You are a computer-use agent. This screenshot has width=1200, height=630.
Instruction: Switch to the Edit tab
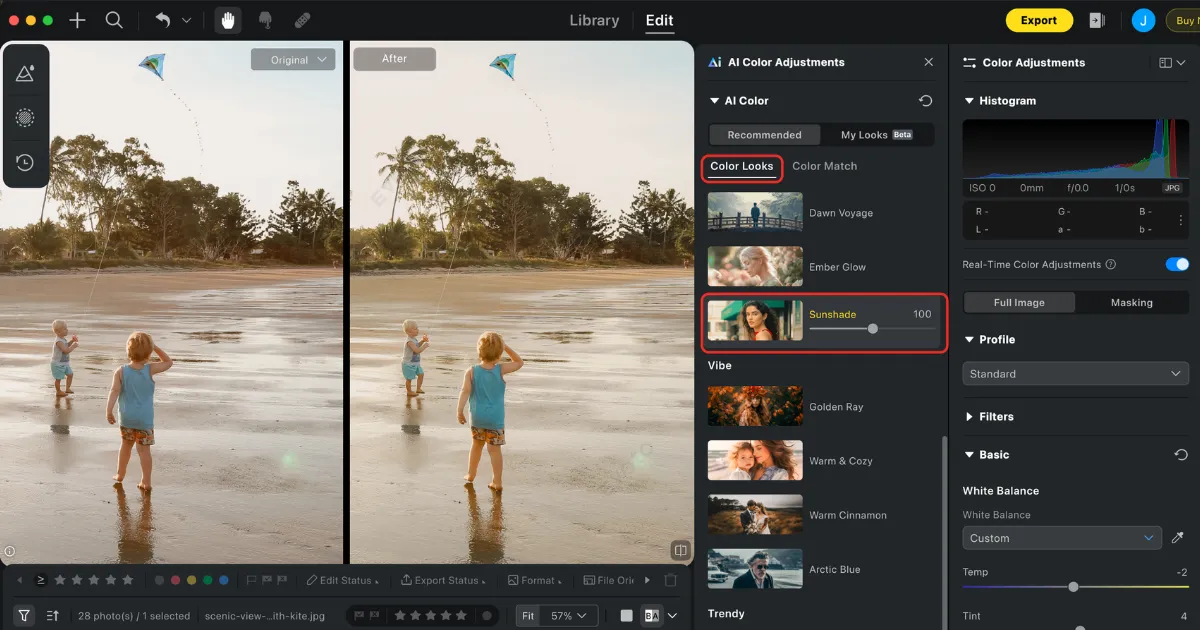click(x=660, y=20)
